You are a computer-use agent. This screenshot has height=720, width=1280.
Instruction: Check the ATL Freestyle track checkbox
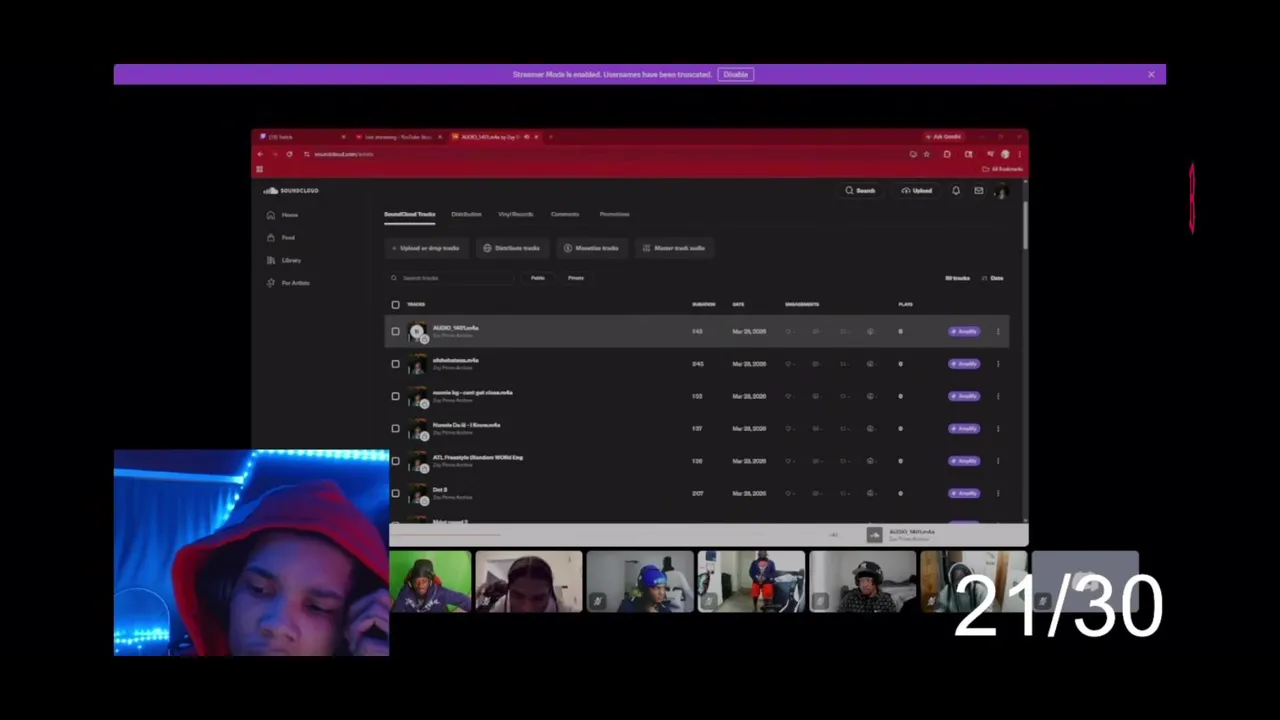pyautogui.click(x=395, y=461)
